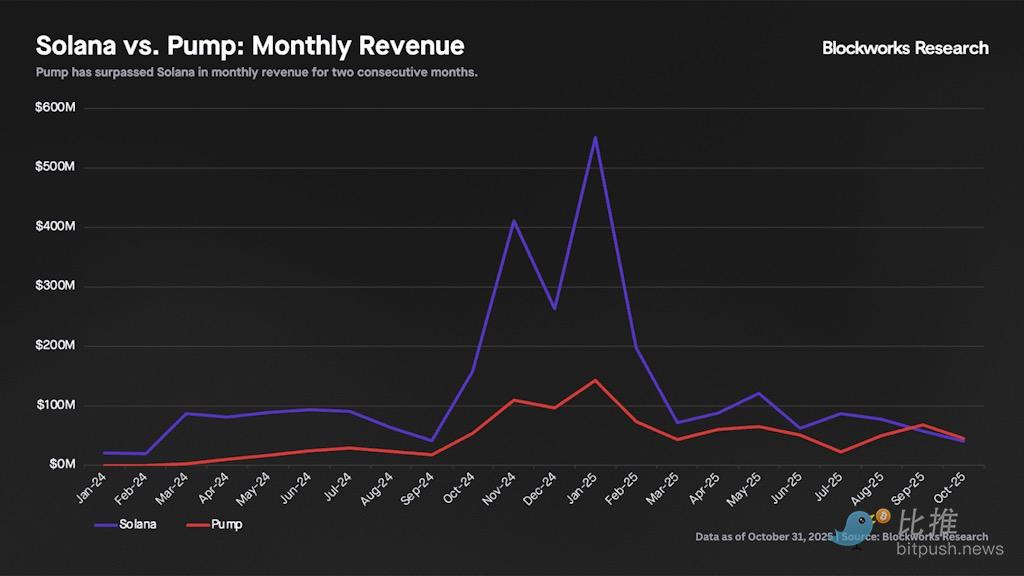The height and width of the screenshot is (576, 1024).
Task: Click the $300M y-axis label
Action: click(55, 286)
